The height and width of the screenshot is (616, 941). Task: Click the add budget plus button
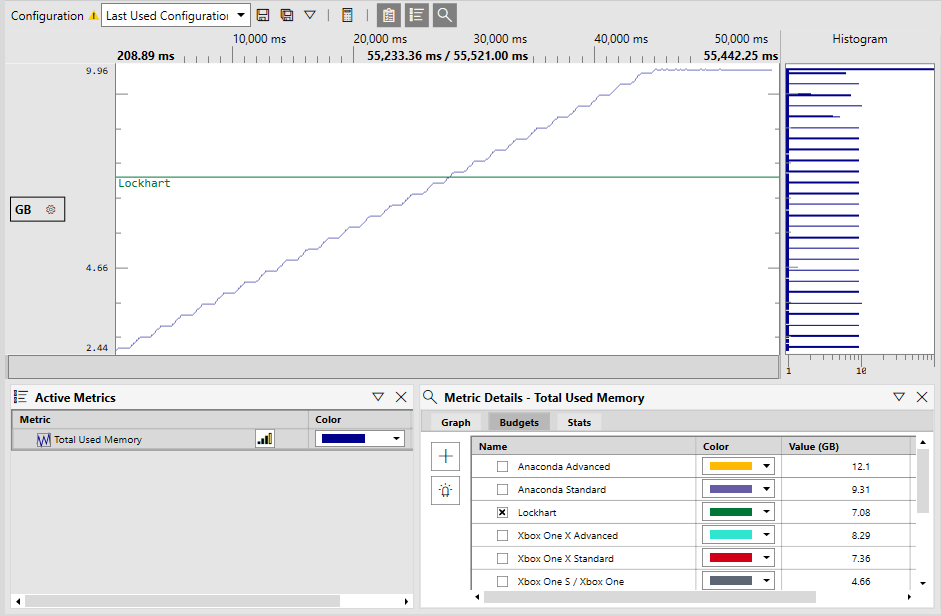pos(445,456)
